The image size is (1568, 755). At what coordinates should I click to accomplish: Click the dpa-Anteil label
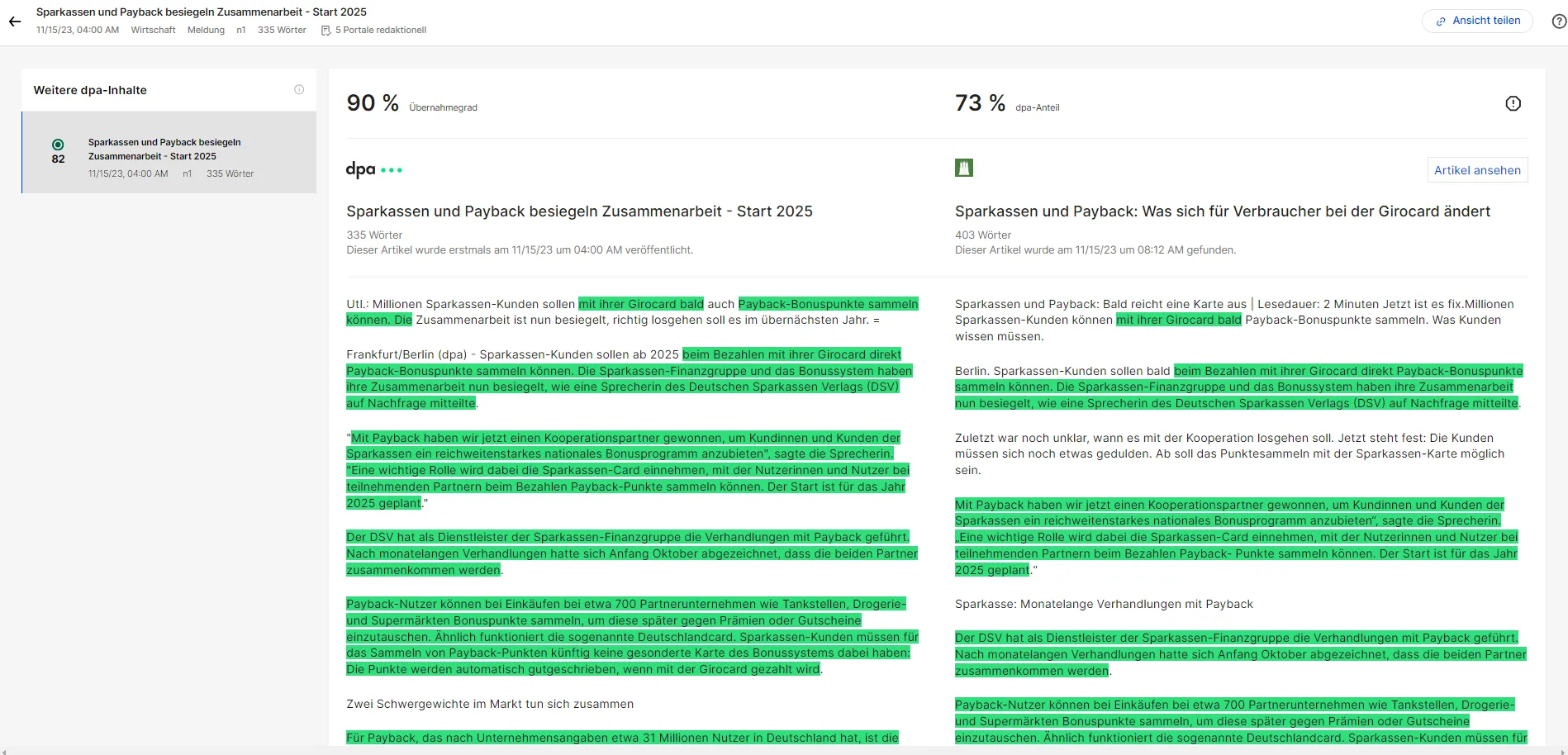[x=1038, y=107]
